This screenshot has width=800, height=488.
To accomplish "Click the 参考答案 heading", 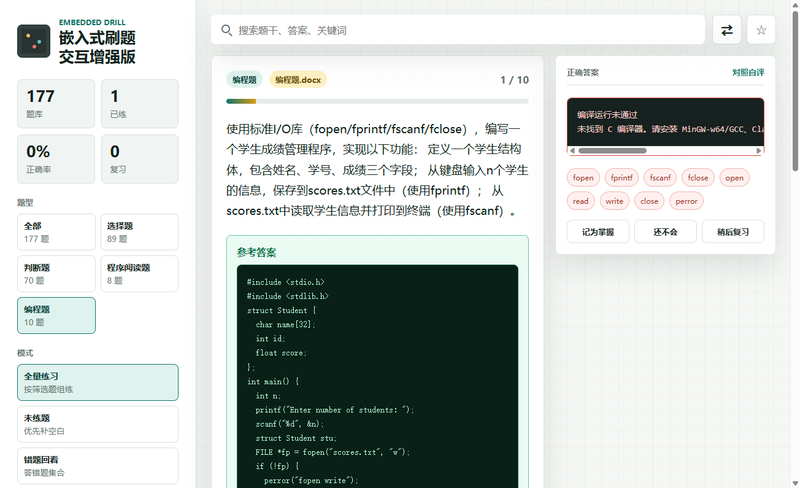I will (x=257, y=252).
